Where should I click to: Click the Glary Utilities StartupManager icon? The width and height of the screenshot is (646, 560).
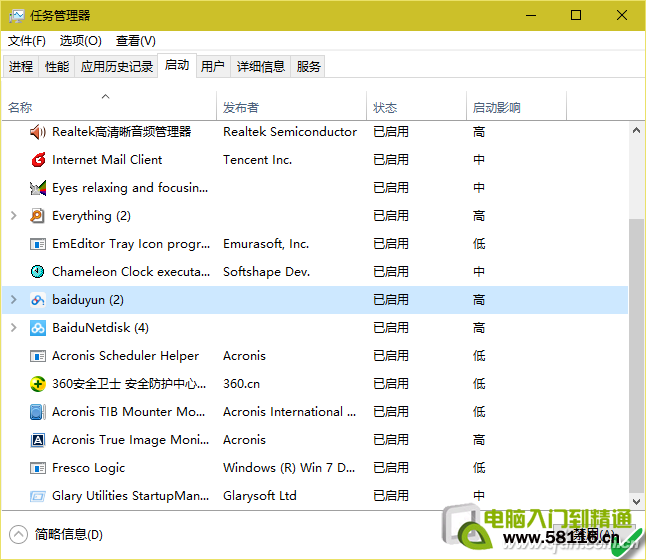pyautogui.click(x=37, y=496)
